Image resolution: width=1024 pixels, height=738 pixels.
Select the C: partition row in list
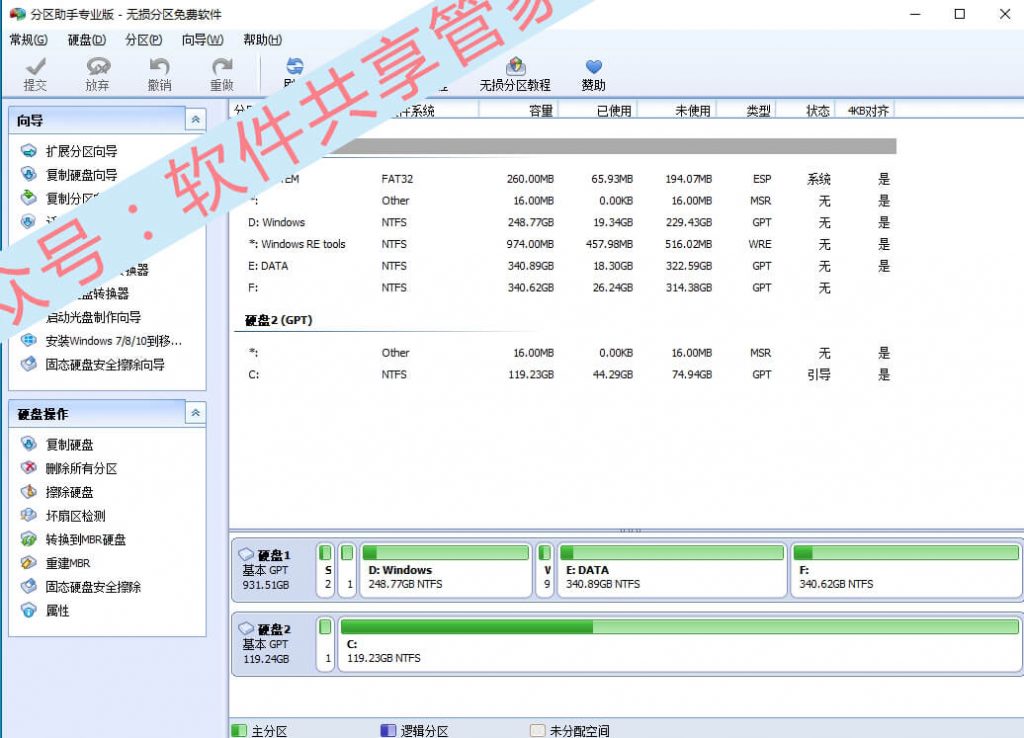click(x=566, y=374)
